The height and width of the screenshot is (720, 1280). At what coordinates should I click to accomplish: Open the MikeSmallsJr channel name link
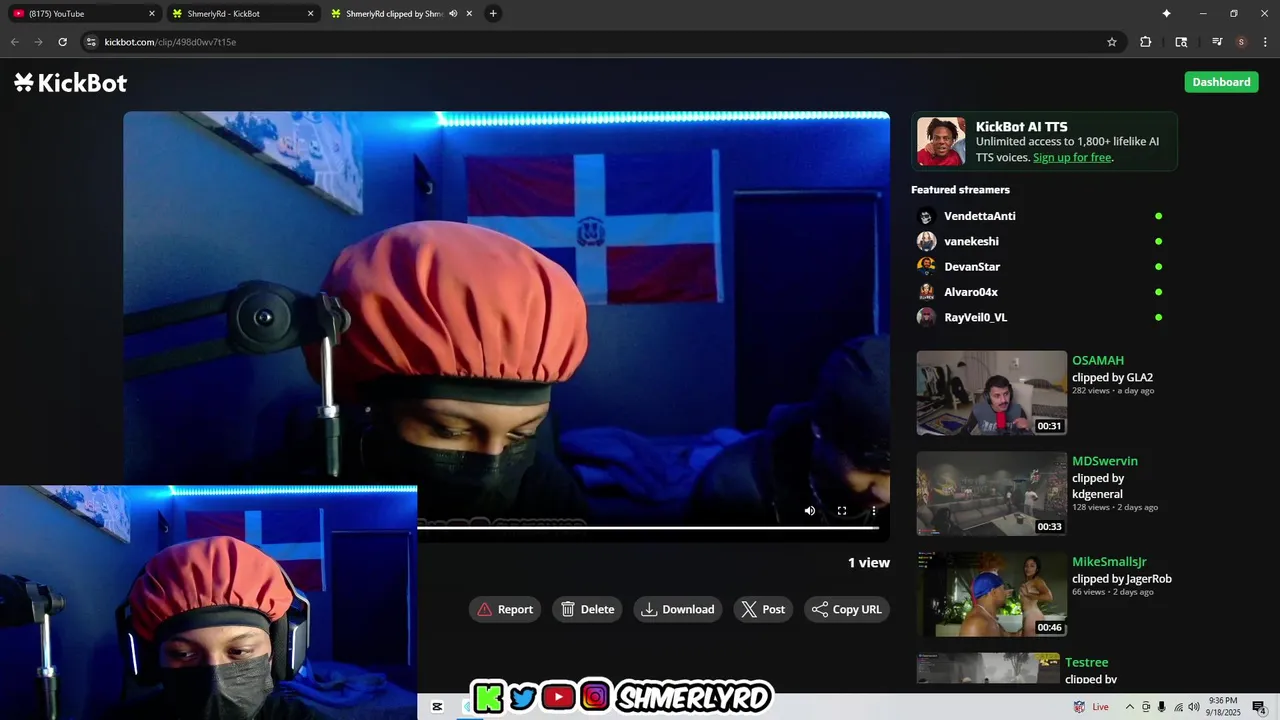1109,562
